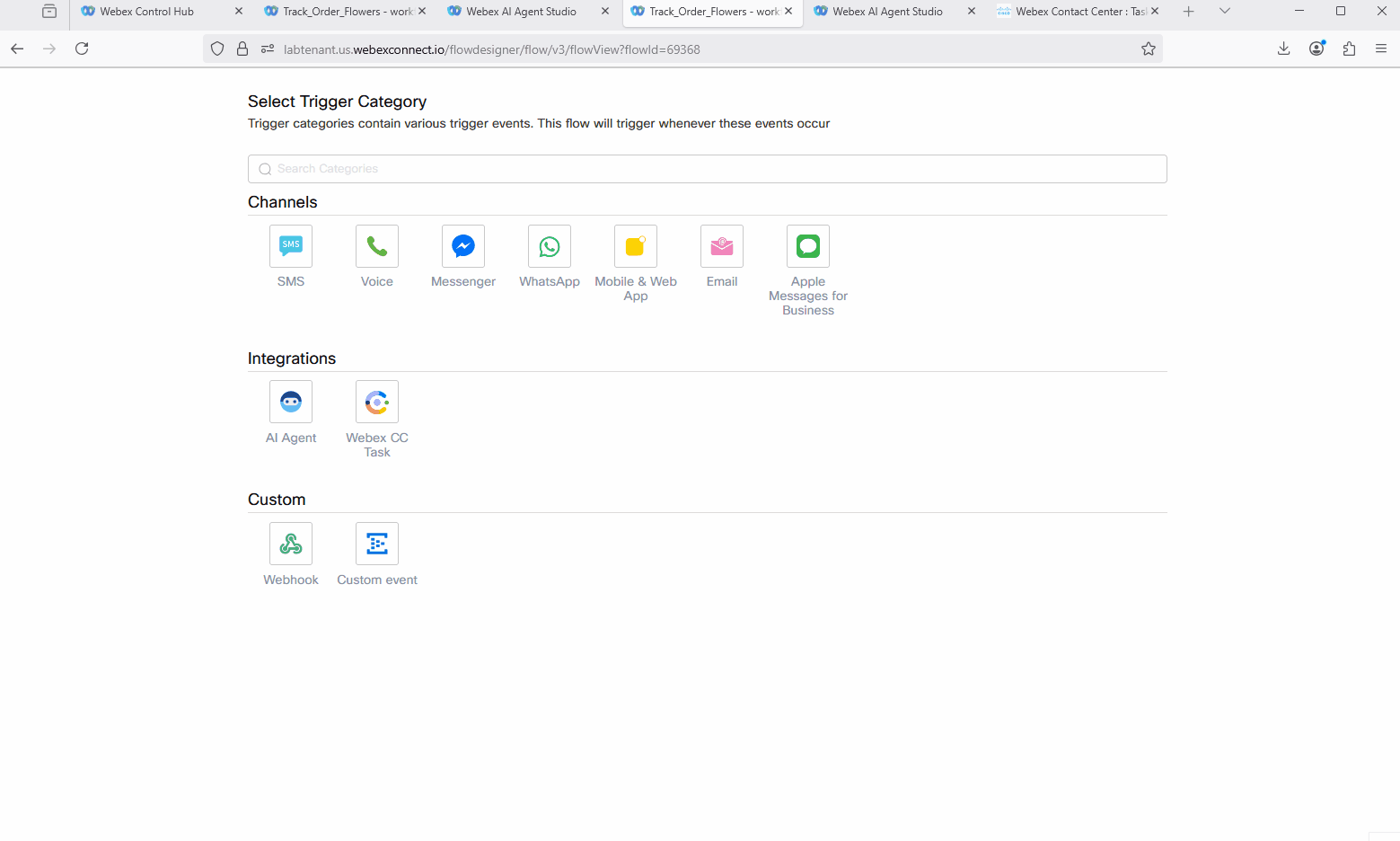The height and width of the screenshot is (841, 1400).
Task: Choose Apple Messages for Business trigger
Action: (x=808, y=246)
